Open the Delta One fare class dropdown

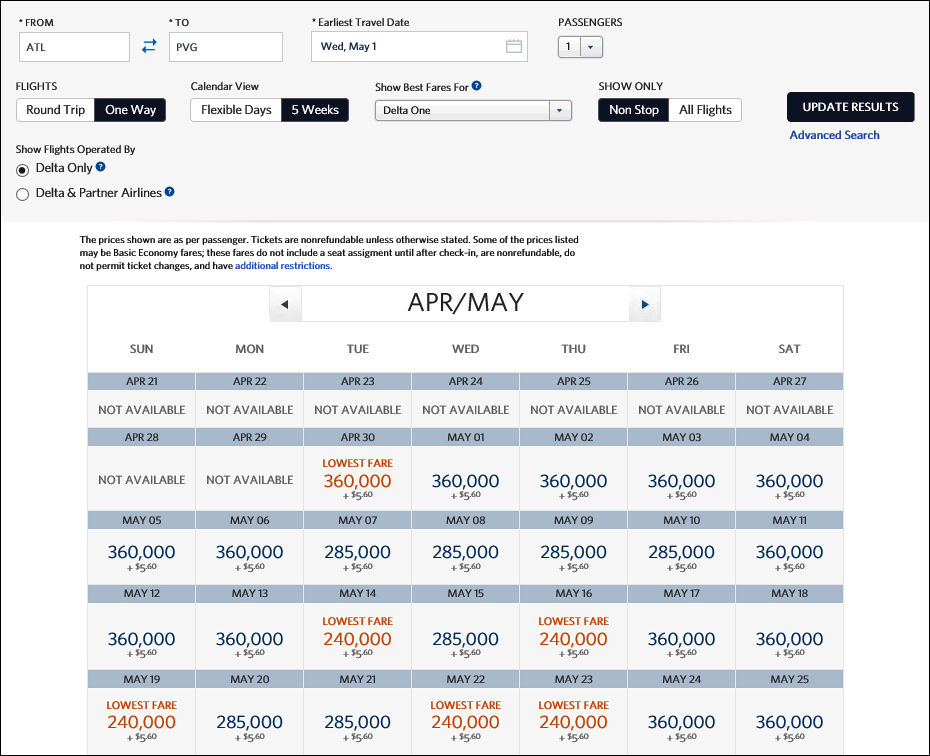(x=473, y=110)
